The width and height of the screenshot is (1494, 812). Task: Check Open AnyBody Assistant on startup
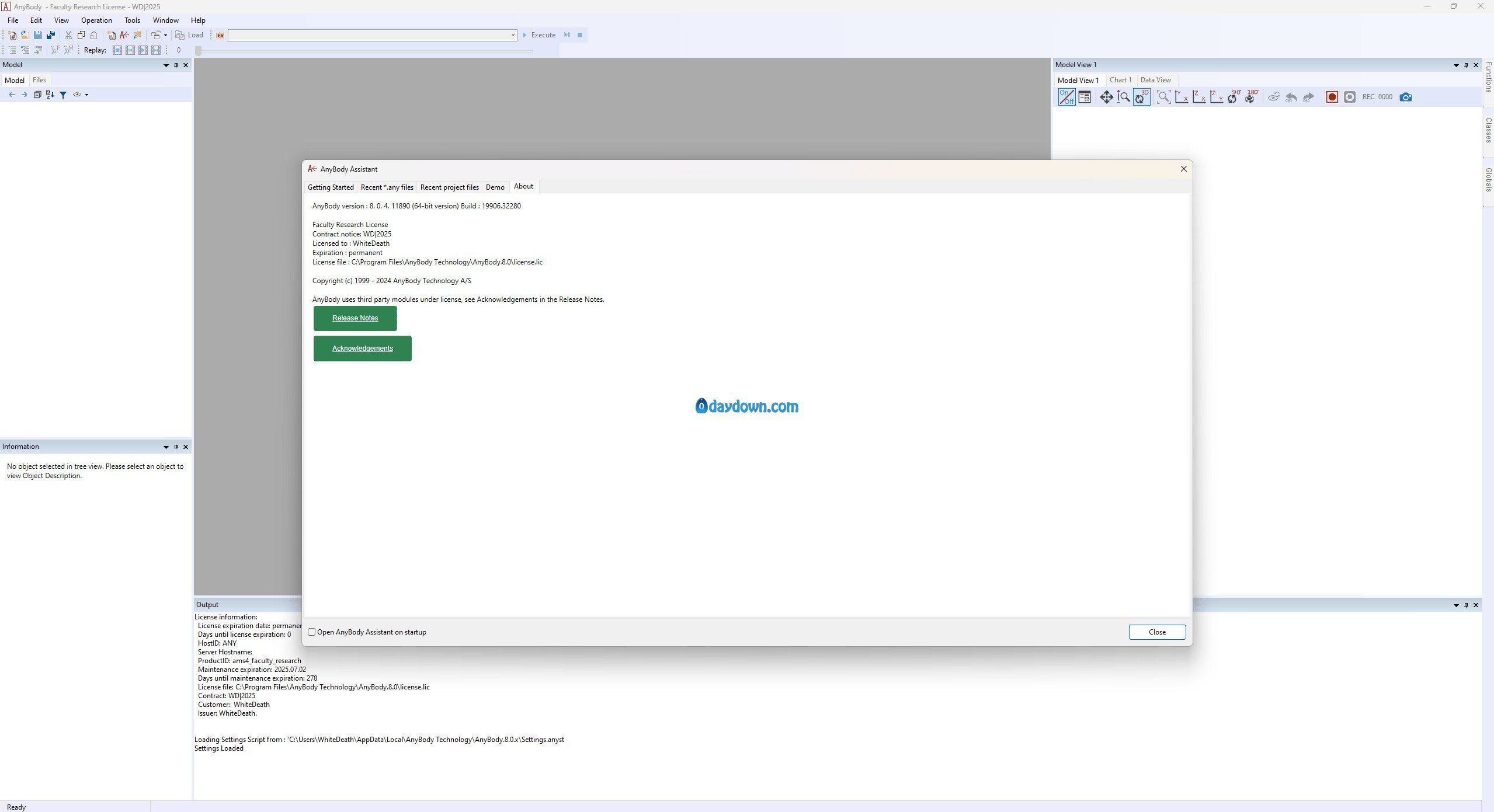(312, 632)
